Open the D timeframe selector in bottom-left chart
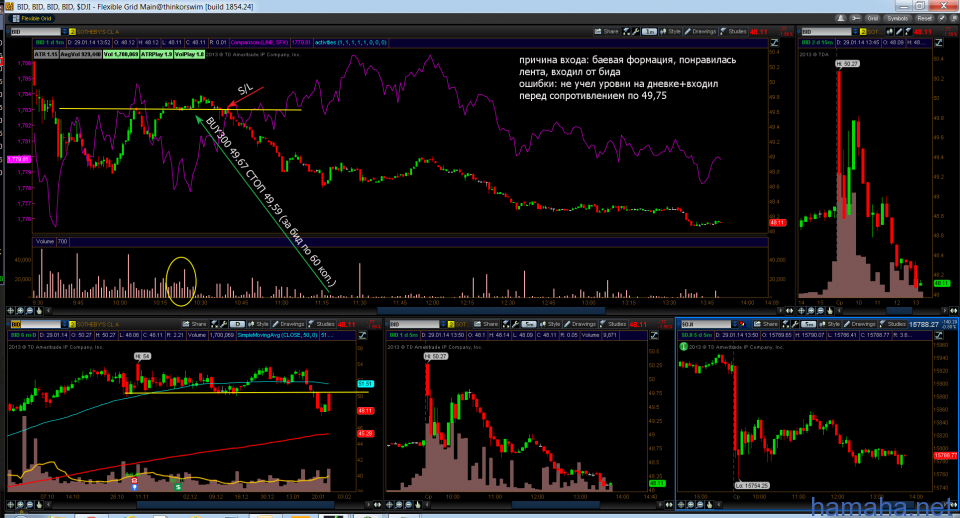 (238, 324)
